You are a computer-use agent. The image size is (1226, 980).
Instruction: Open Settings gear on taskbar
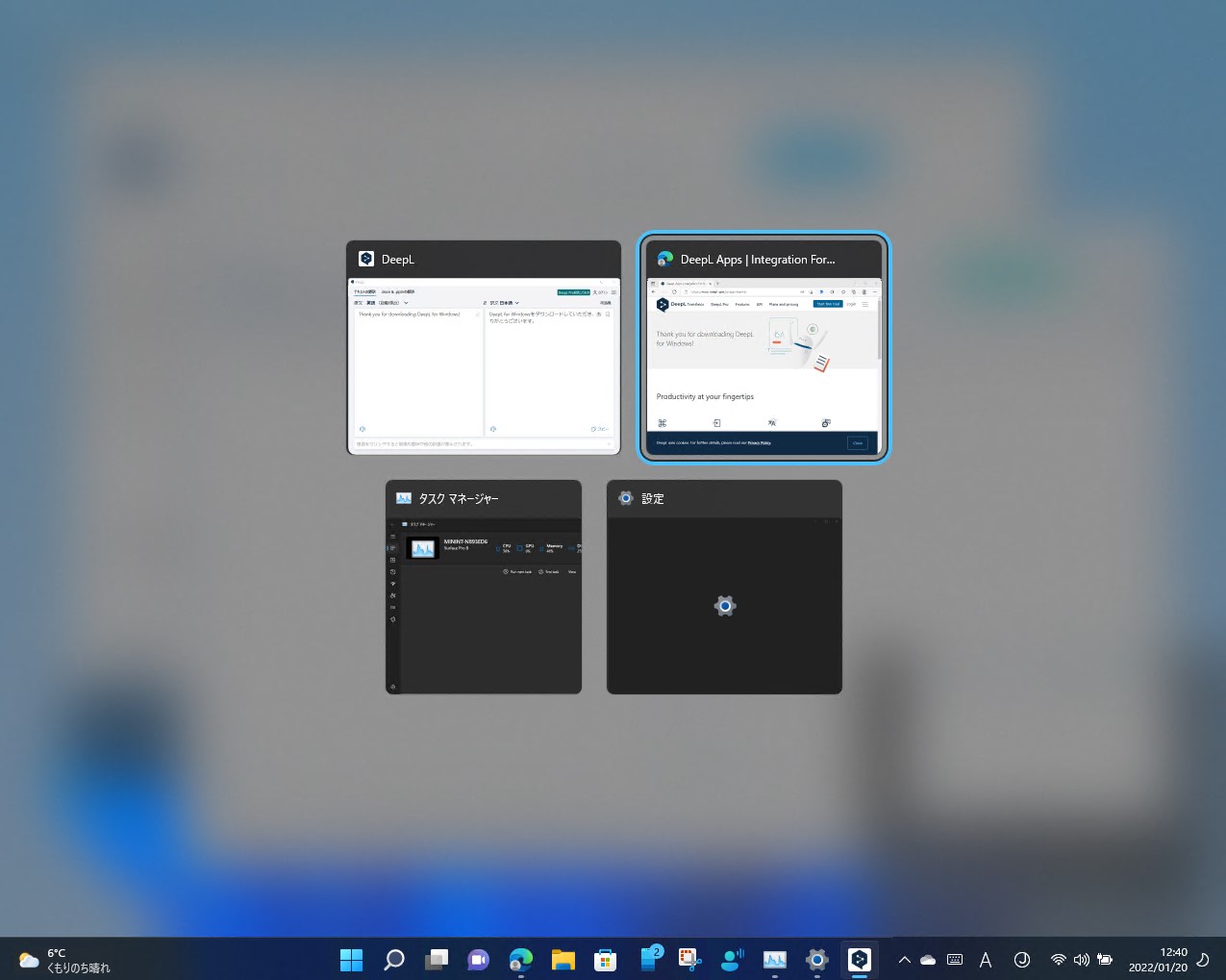tap(817, 959)
